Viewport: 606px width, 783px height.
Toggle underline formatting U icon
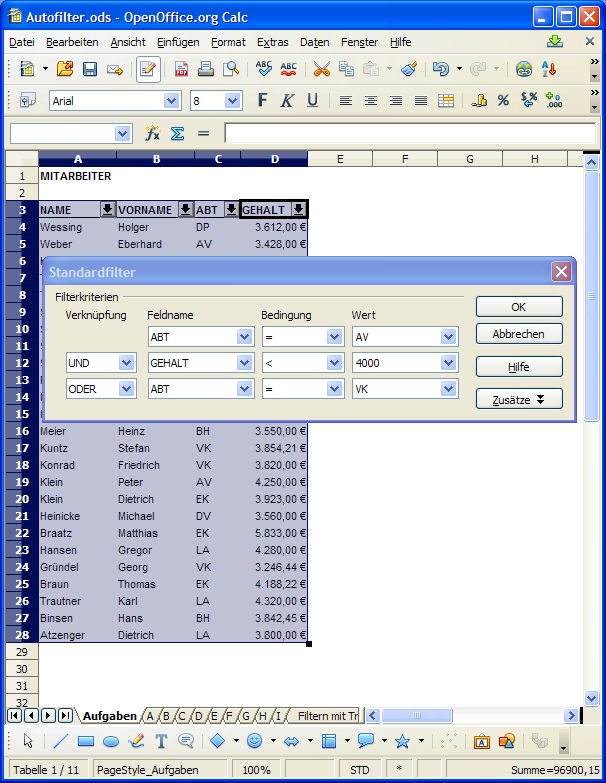tap(312, 100)
